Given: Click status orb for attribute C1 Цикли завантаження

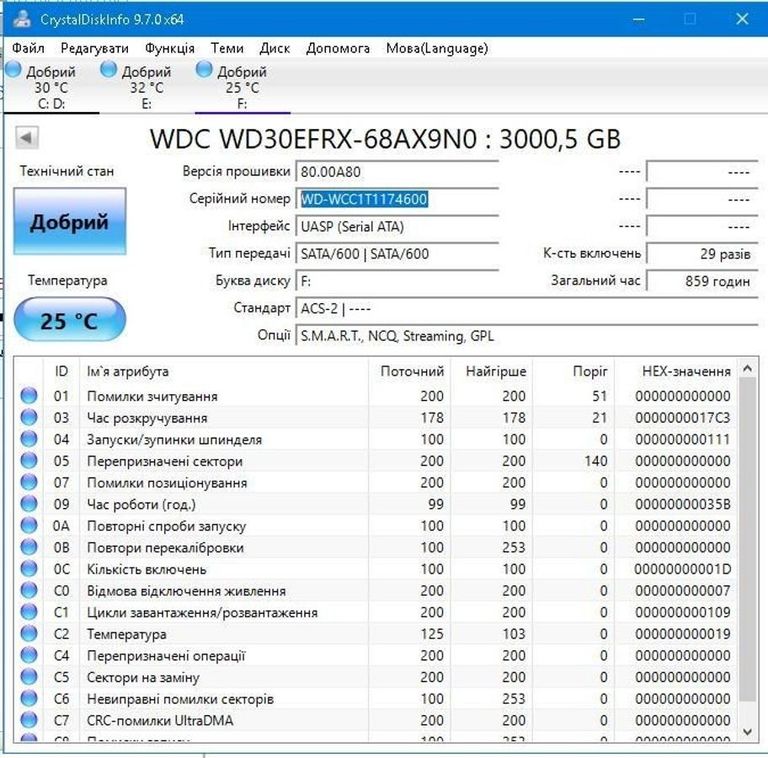Looking at the screenshot, I should 29,612.
